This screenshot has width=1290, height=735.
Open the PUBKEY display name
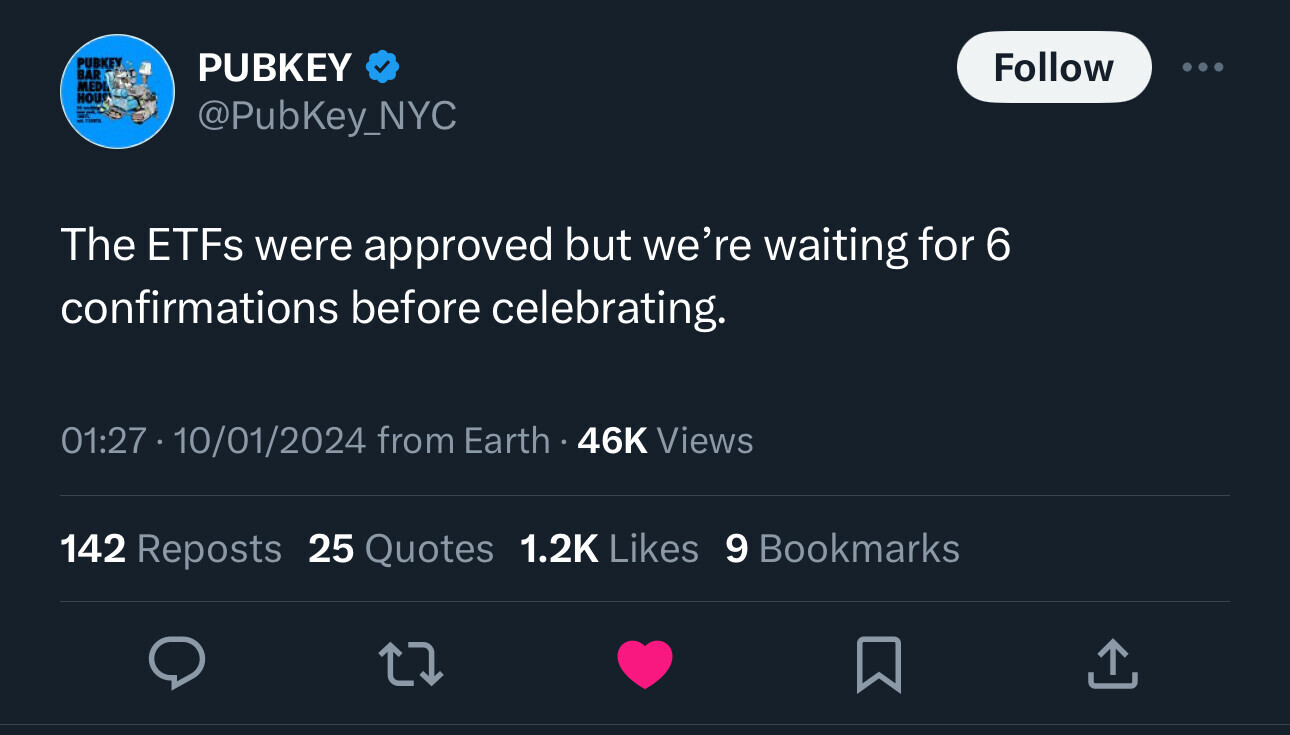point(275,68)
